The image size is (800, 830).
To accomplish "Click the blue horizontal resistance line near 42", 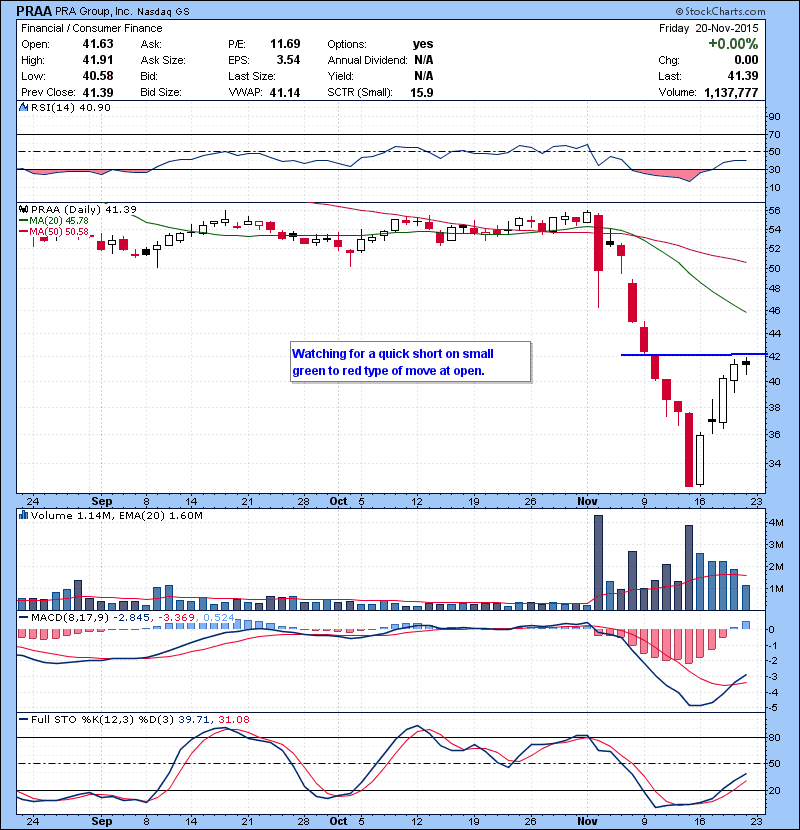I will 693,354.
